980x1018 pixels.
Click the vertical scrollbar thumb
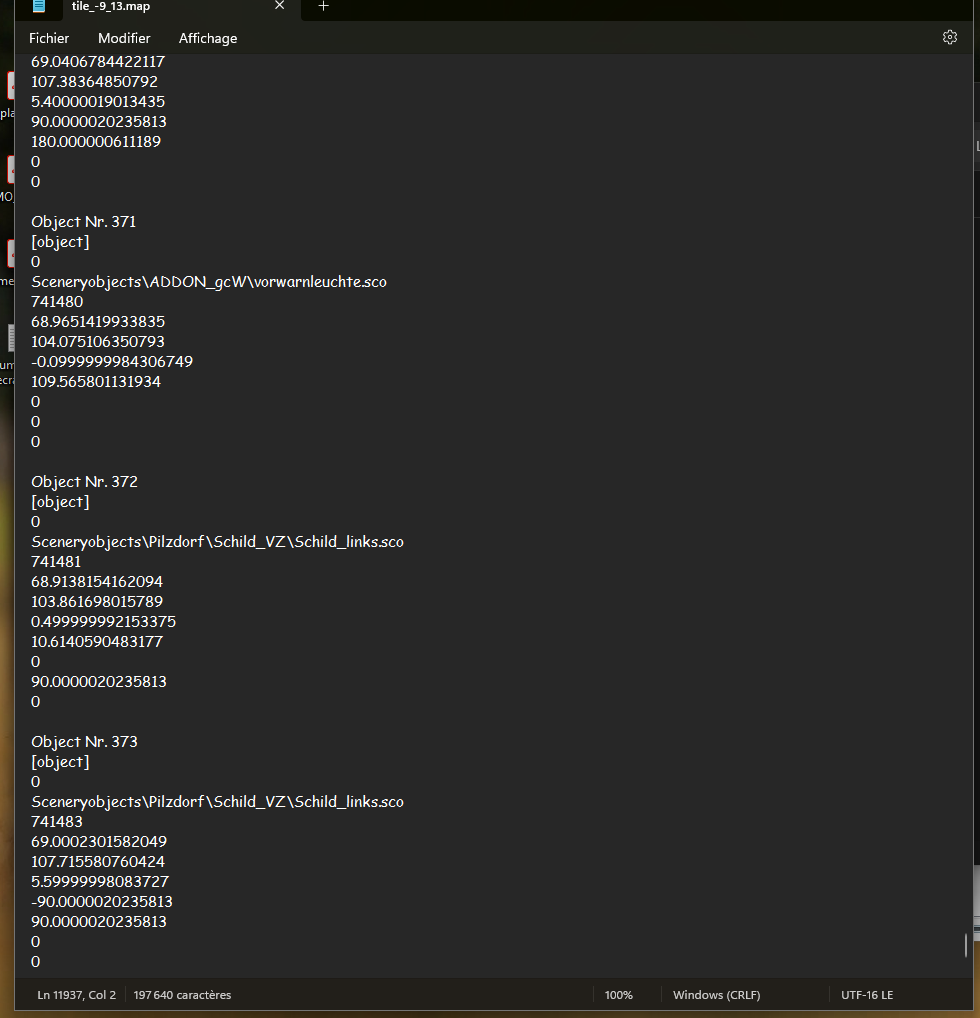[x=966, y=945]
